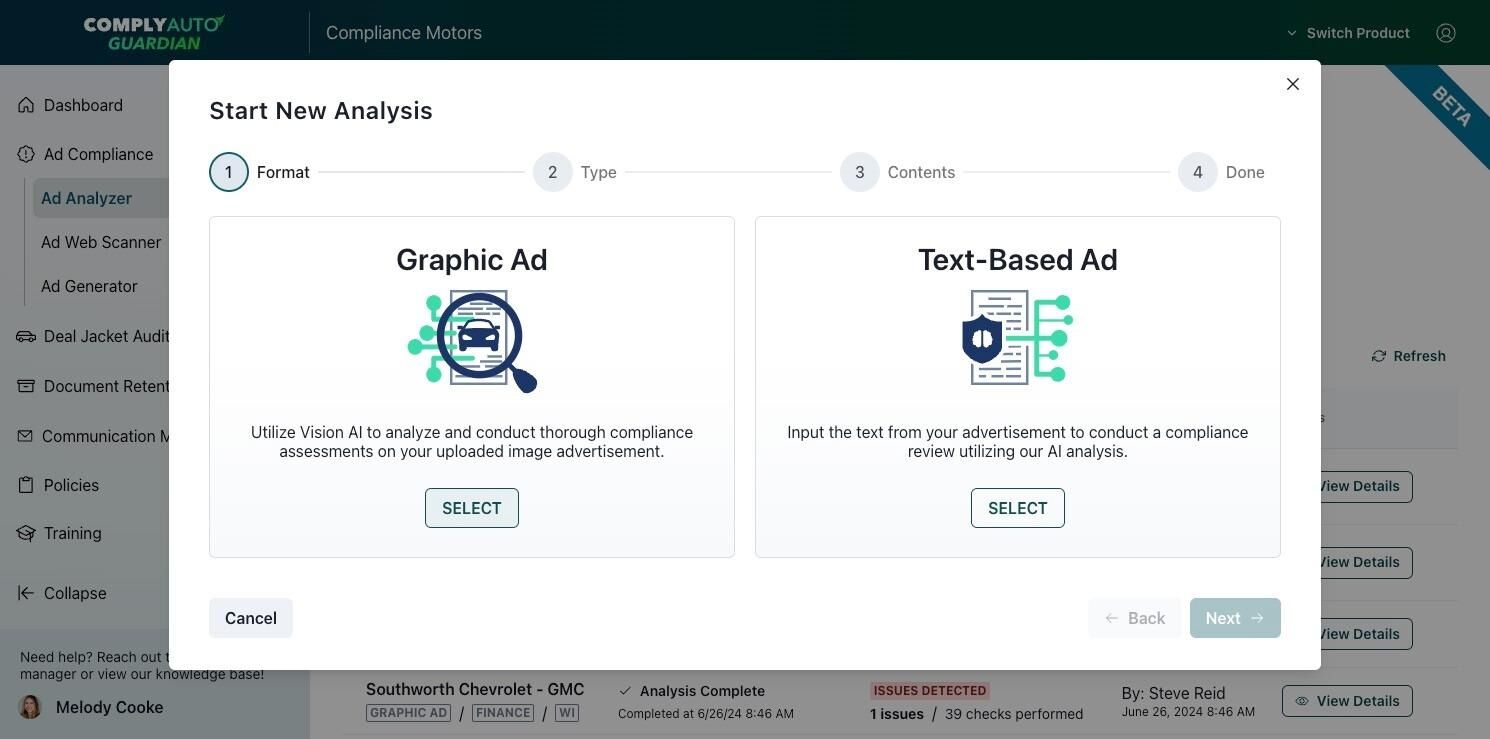This screenshot has height=739, width=1490.
Task: Click the Refresh icon
Action: point(1380,355)
